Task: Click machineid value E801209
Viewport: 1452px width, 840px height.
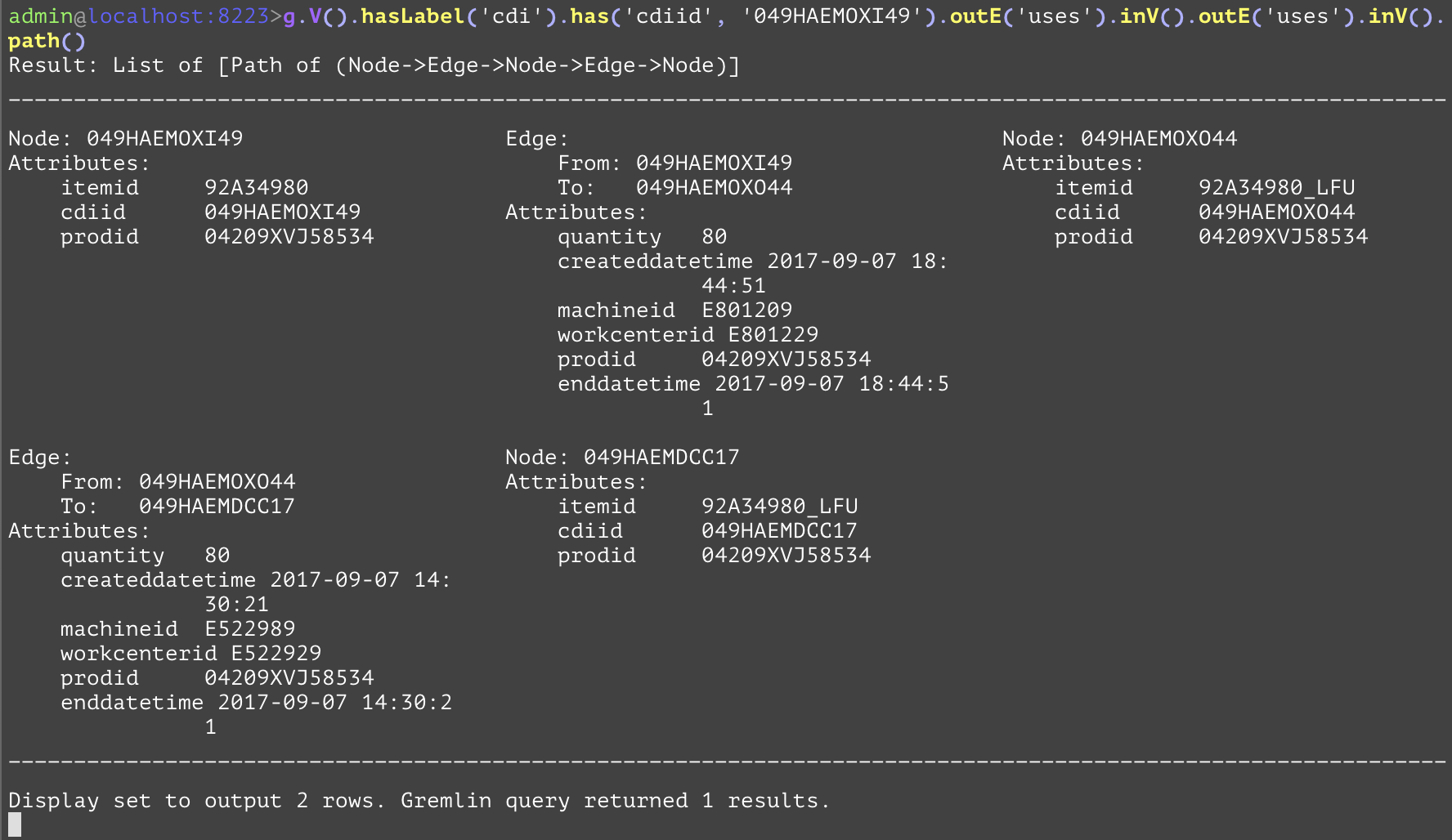Action: coord(746,311)
